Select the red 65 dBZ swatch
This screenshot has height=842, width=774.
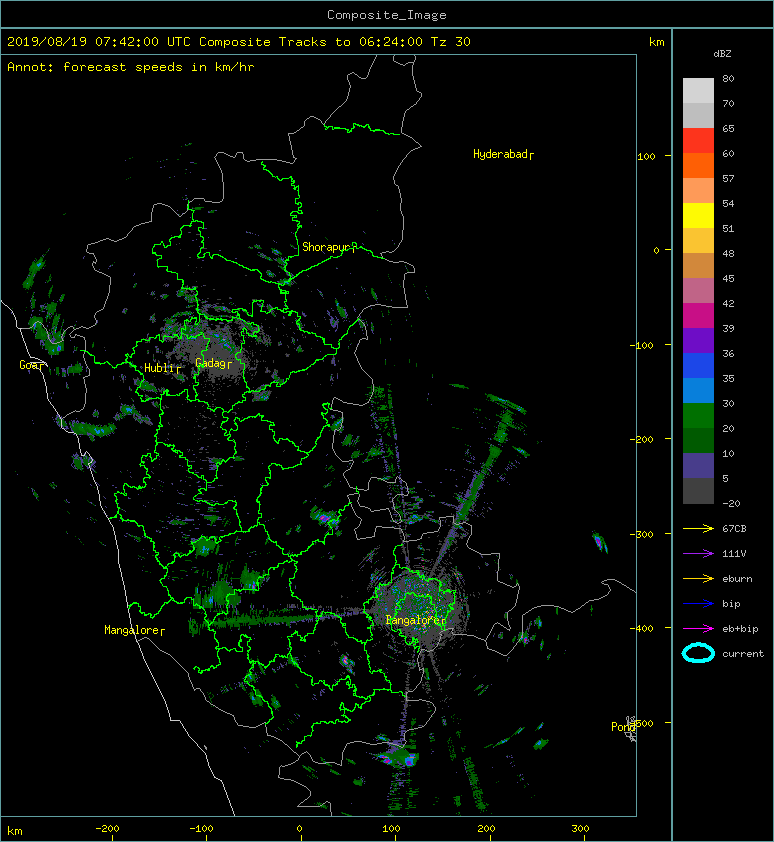[x=698, y=141]
